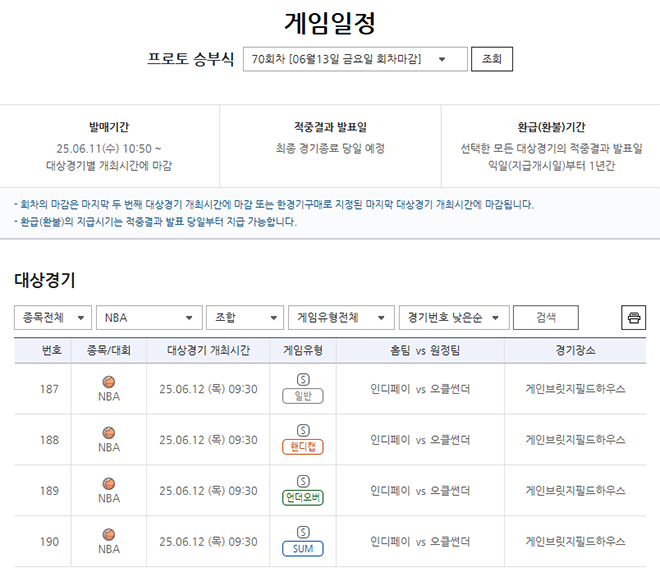Open the 70회차 round selection dropdown
Screen dimensions: 660x572
point(355,59)
